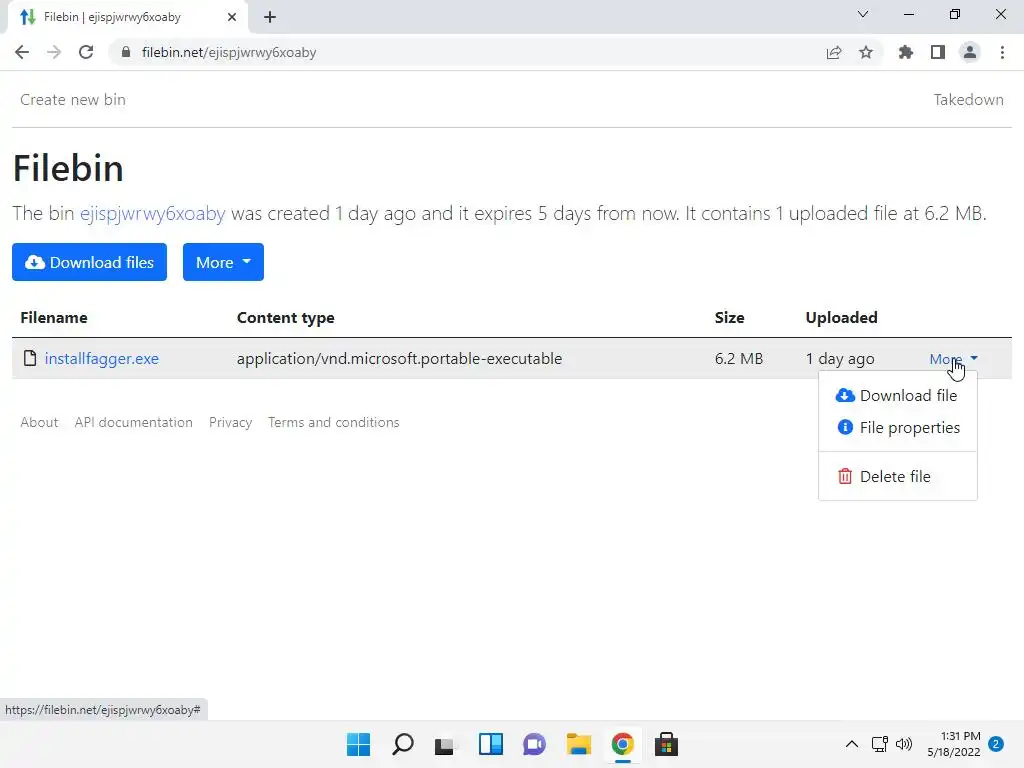Open the clock showing 1:31 PM
The height and width of the screenshot is (768, 1024).
coord(954,744)
